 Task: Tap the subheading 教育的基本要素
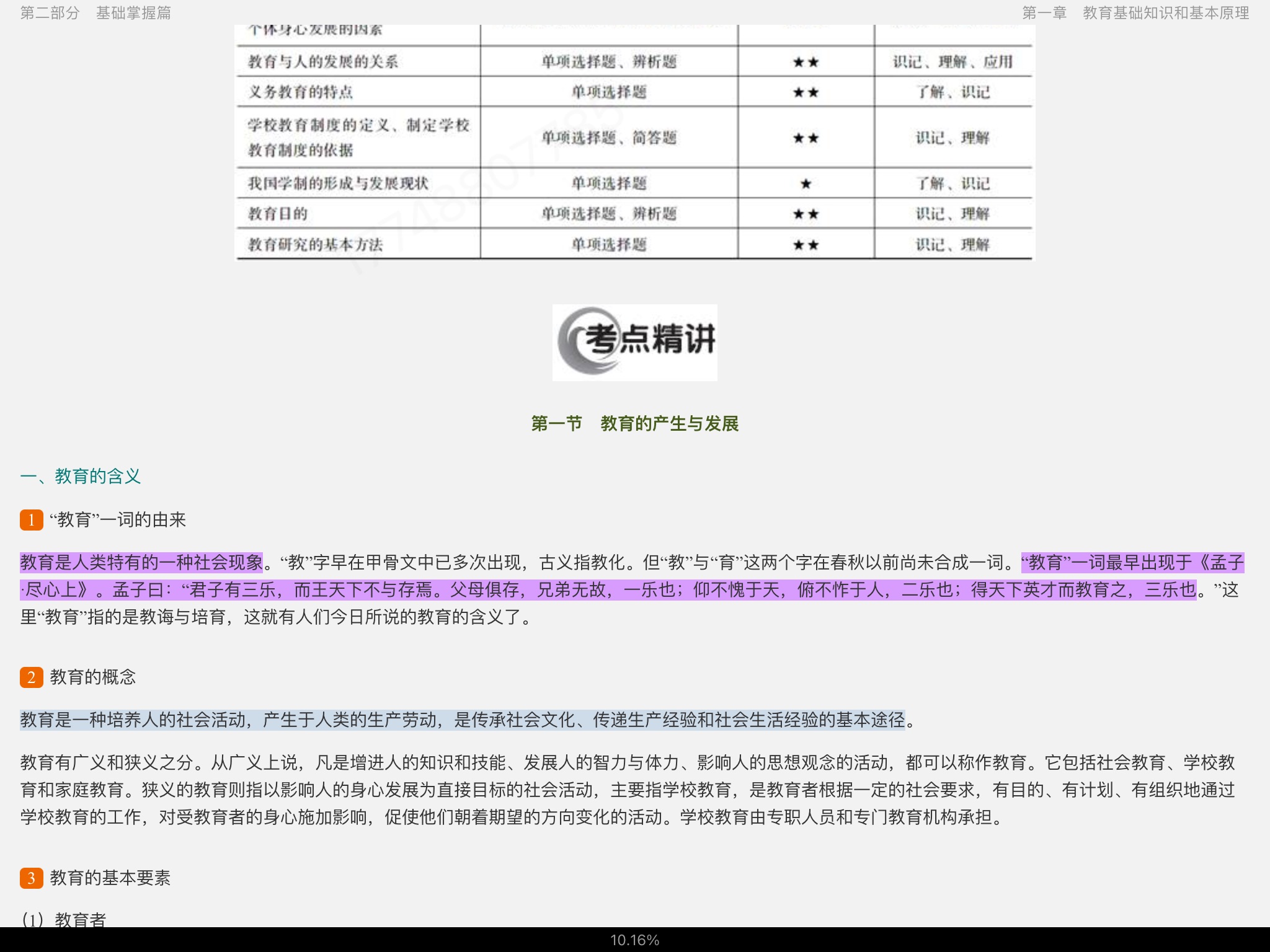coord(110,878)
